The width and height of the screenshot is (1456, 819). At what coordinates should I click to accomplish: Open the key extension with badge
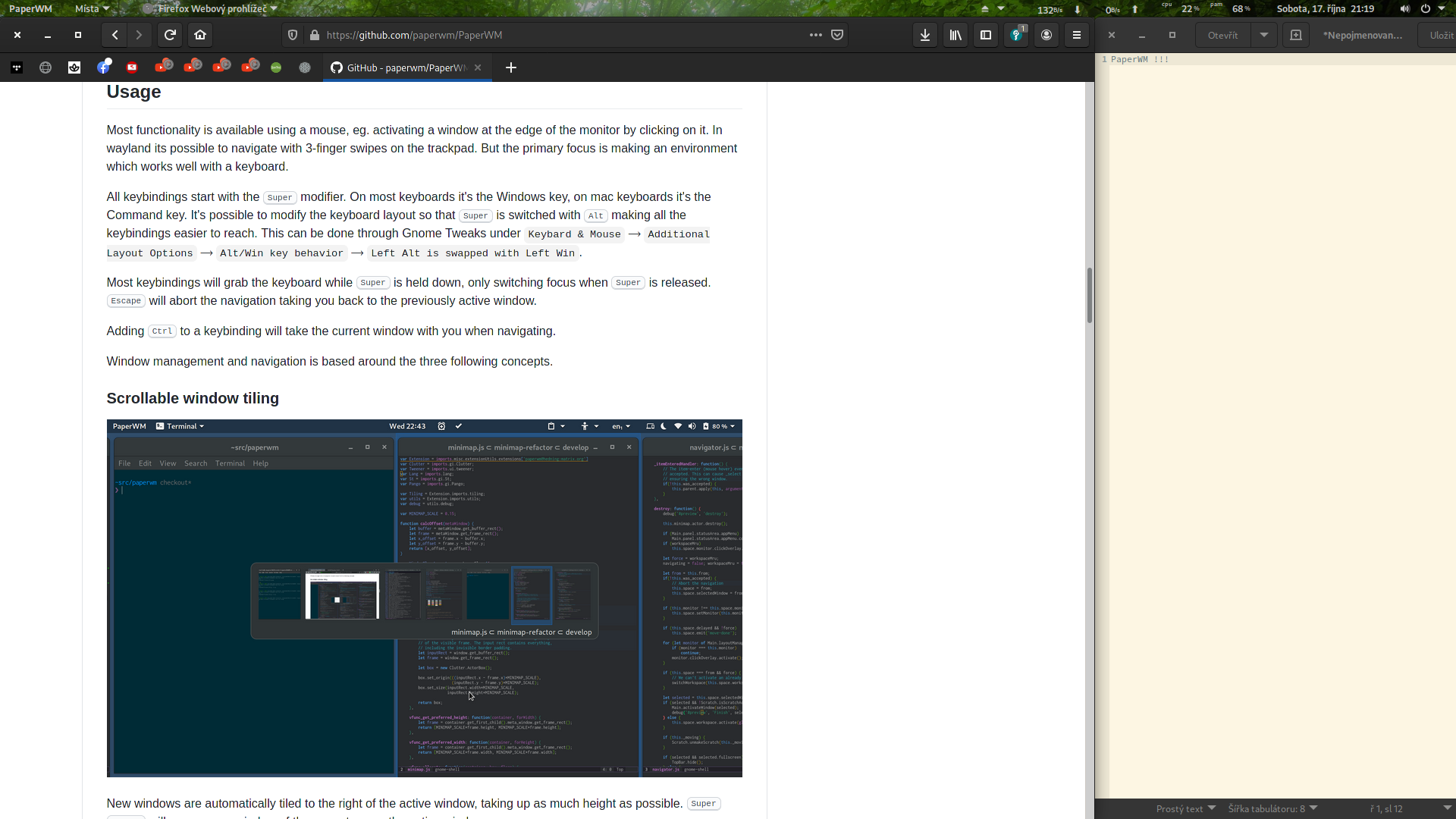pos(1016,35)
